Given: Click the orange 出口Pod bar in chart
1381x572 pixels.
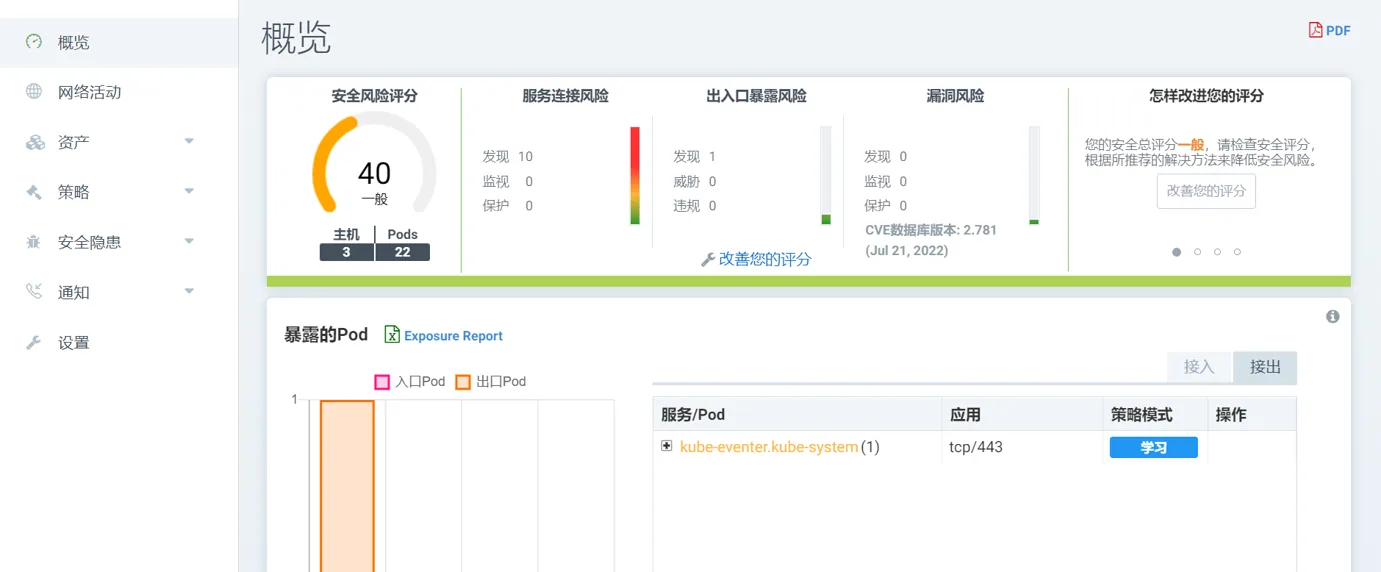Looking at the screenshot, I should click(x=347, y=486).
